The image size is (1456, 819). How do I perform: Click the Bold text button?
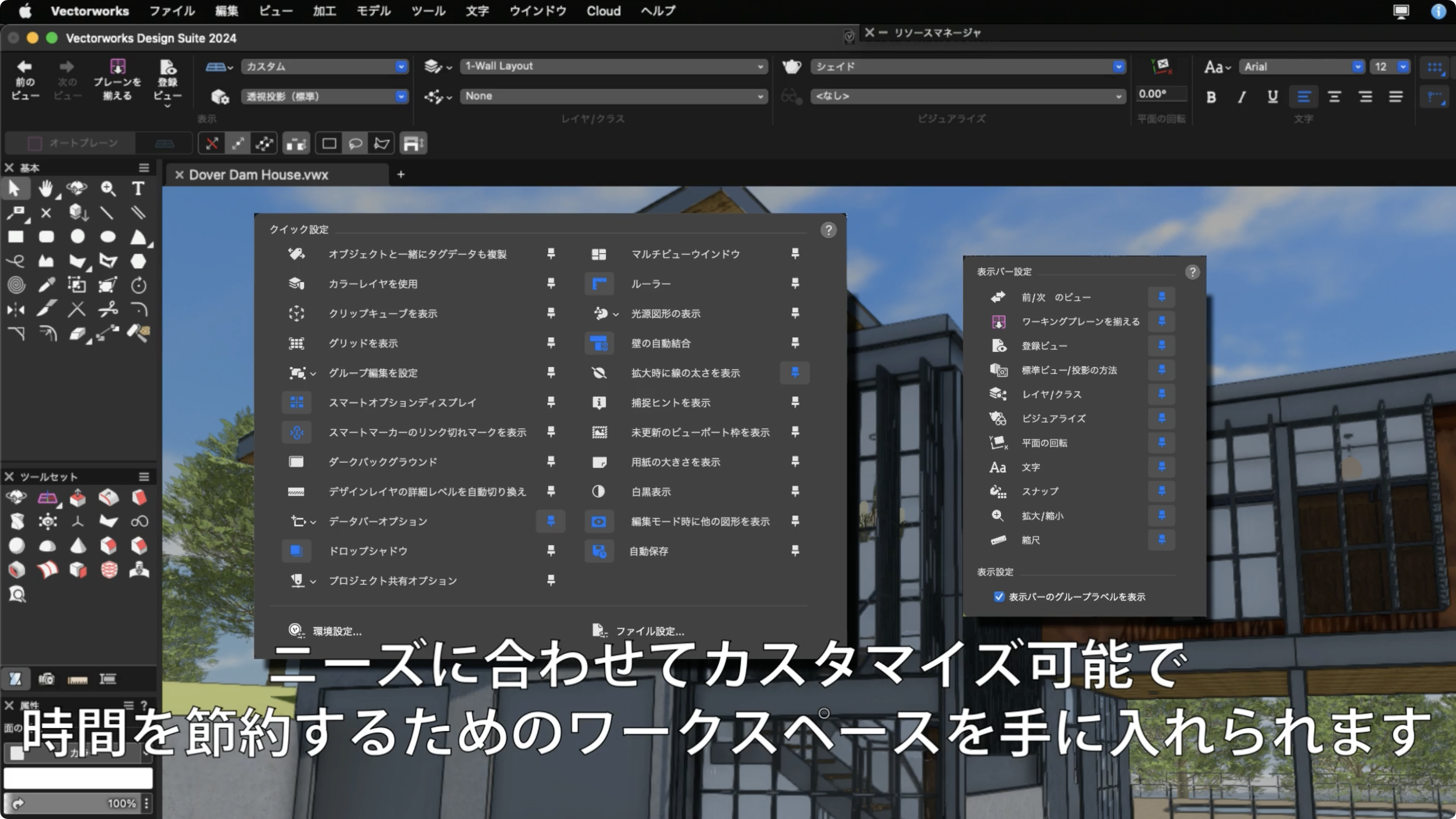pyautogui.click(x=1211, y=97)
